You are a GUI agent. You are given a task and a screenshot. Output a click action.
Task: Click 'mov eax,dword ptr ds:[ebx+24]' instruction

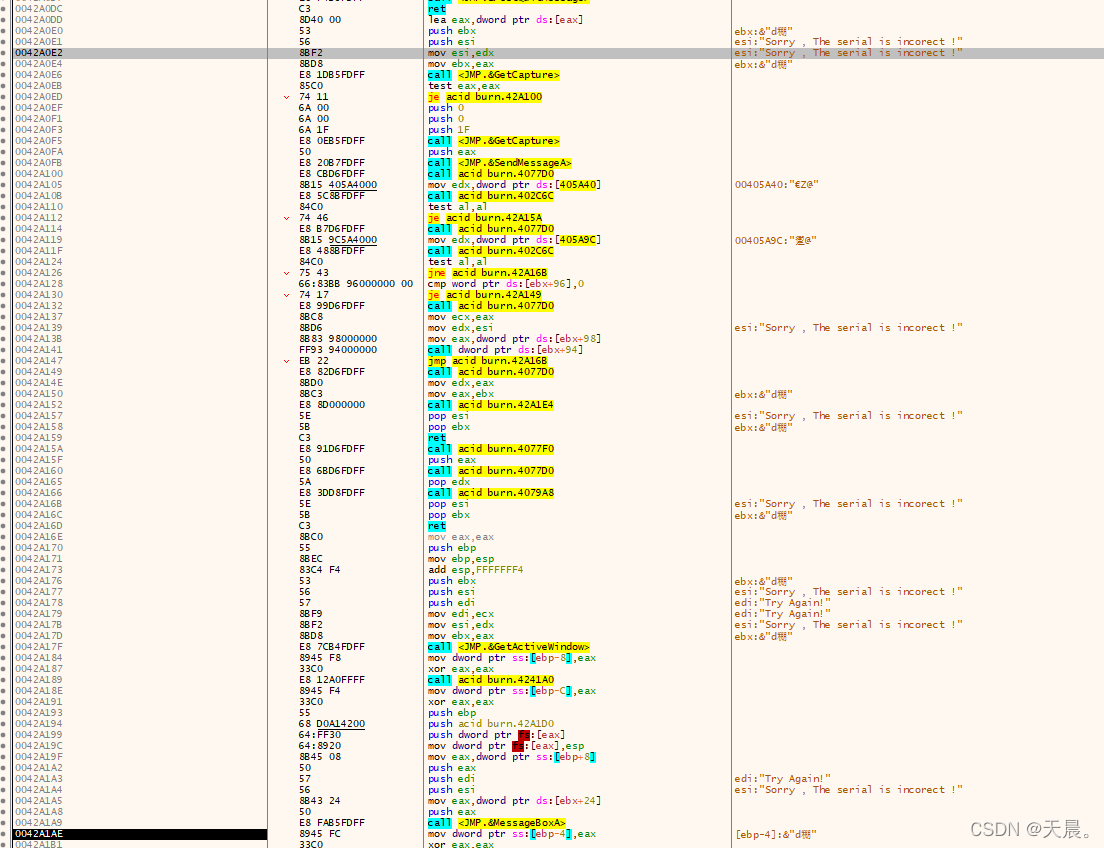pyautogui.click(x=515, y=801)
